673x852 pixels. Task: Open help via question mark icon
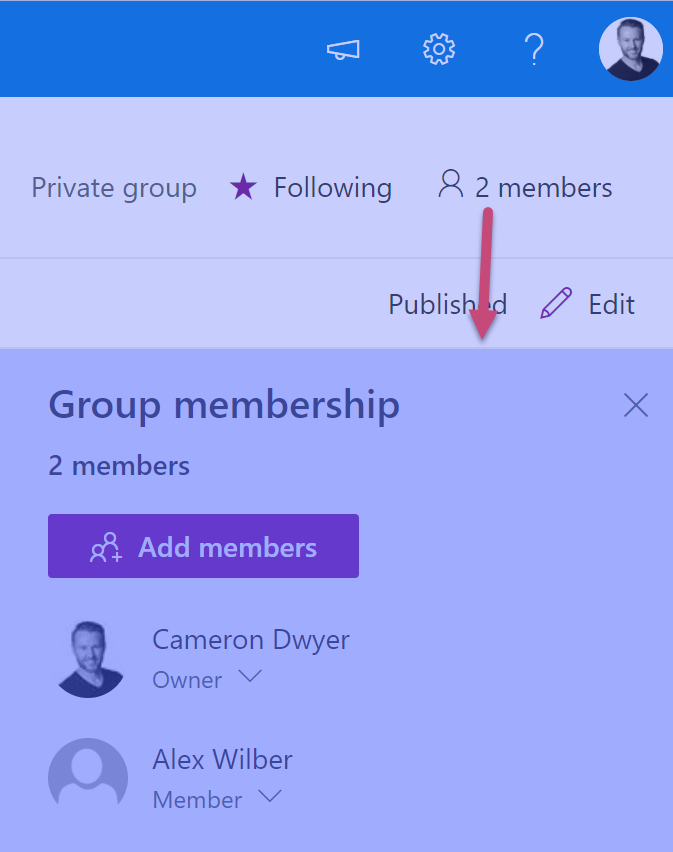[534, 49]
